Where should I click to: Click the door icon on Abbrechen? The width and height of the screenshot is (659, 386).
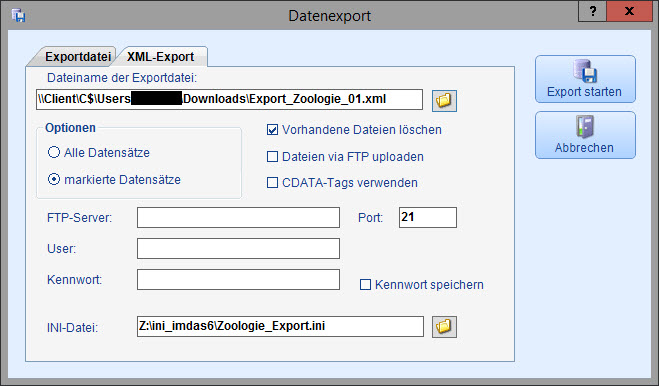(x=585, y=127)
